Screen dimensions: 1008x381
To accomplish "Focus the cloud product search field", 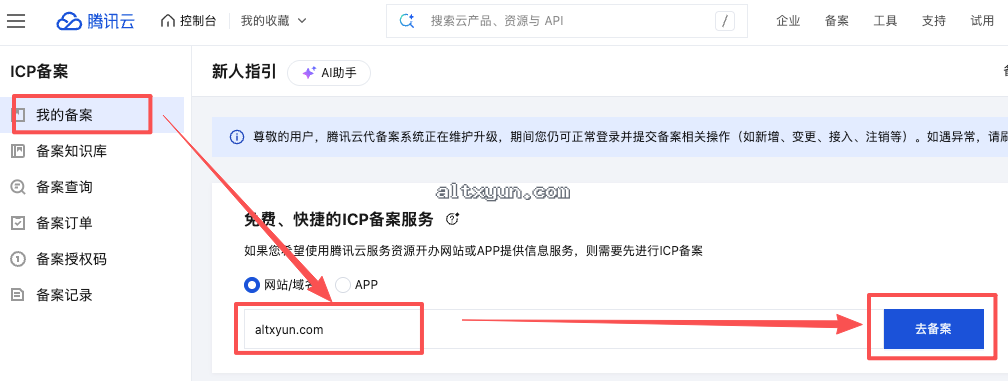I will coord(567,21).
